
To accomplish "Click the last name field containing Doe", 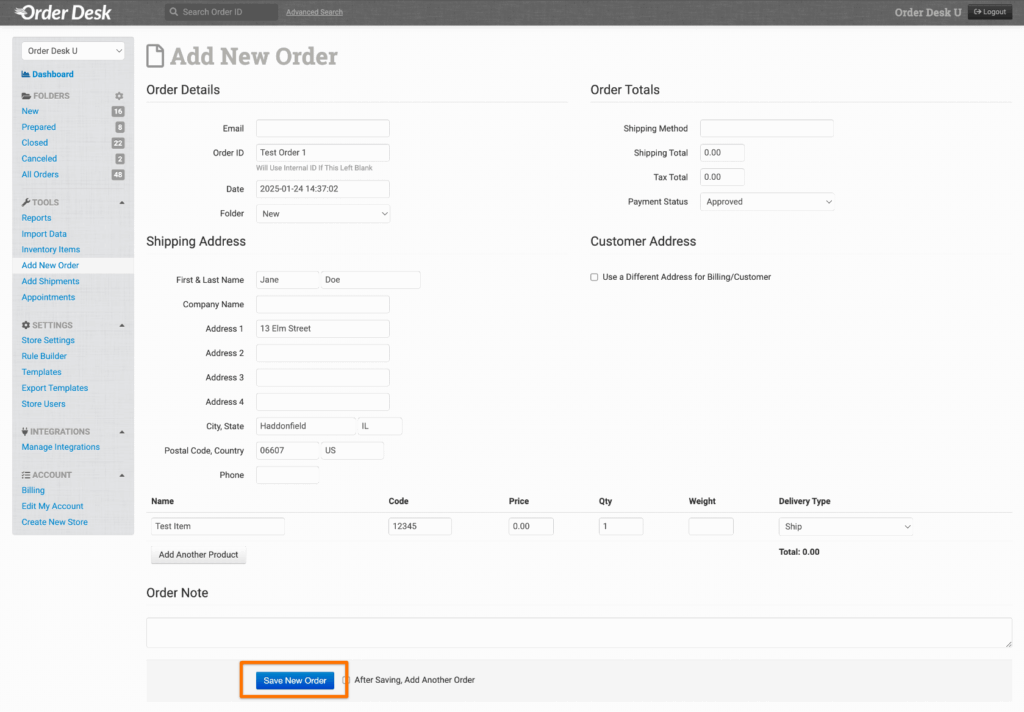I will (371, 280).
